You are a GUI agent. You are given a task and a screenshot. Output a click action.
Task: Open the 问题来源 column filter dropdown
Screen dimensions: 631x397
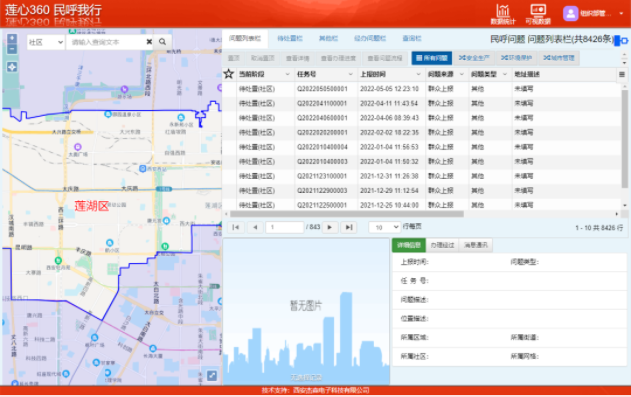click(x=461, y=74)
